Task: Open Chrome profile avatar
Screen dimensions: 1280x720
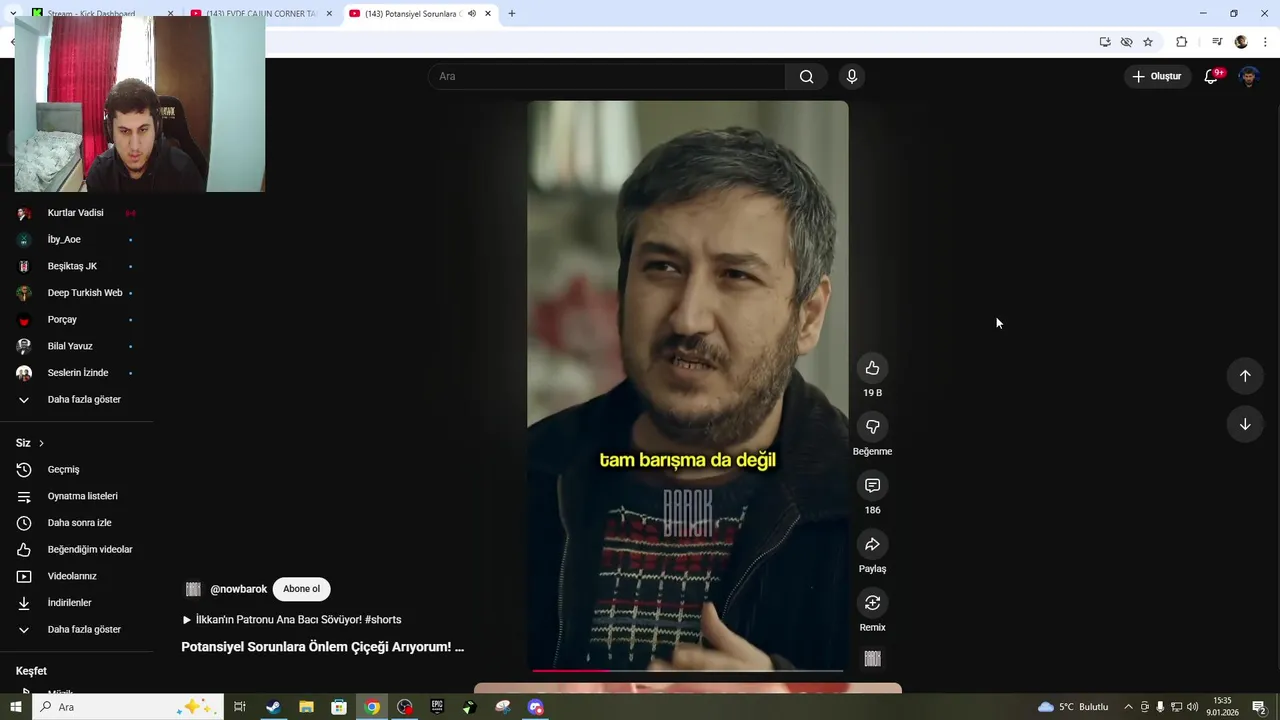Action: pos(1241,42)
